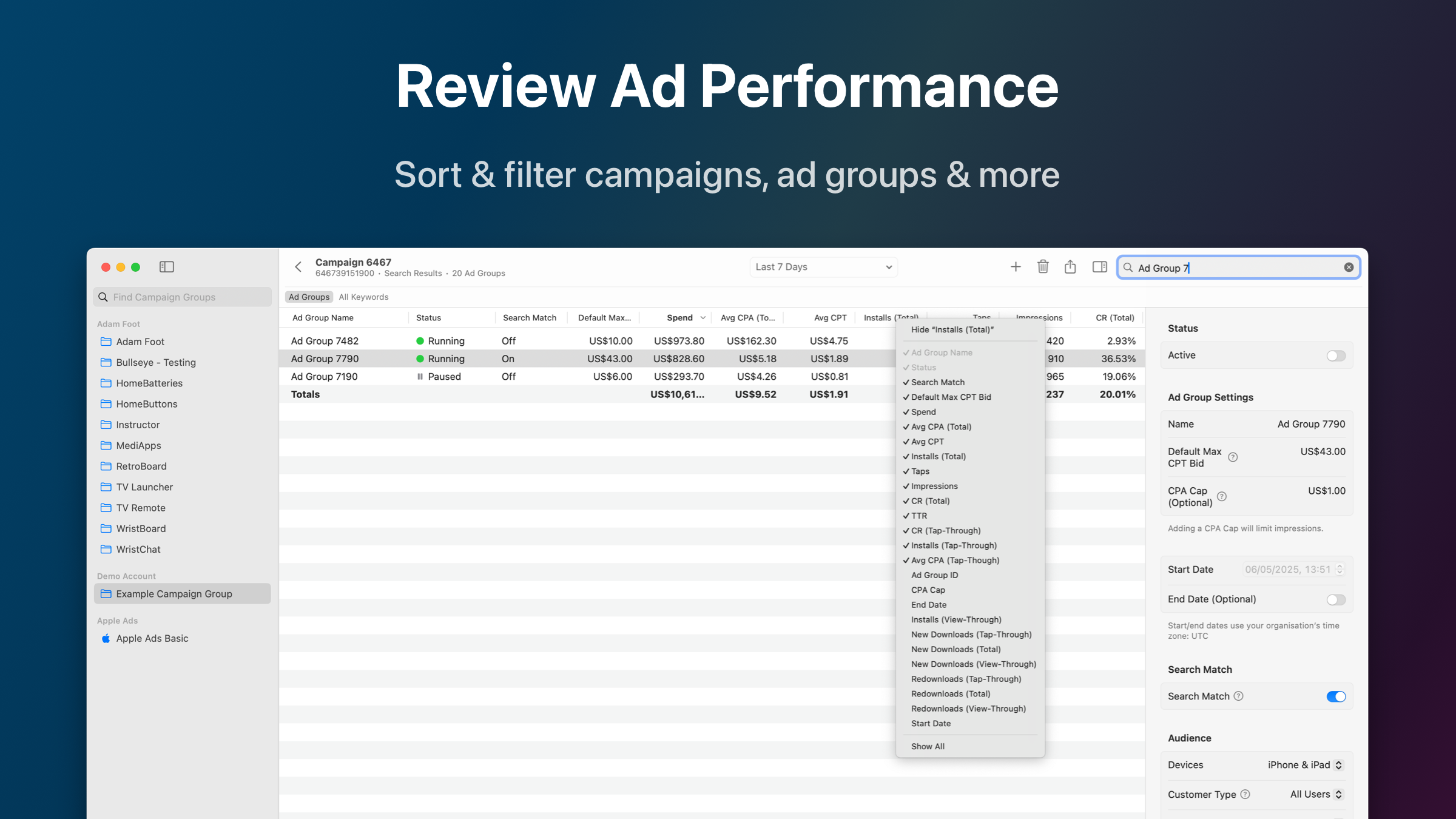The height and width of the screenshot is (819, 1456).
Task: Turn off the Search Match switch
Action: 1335,696
